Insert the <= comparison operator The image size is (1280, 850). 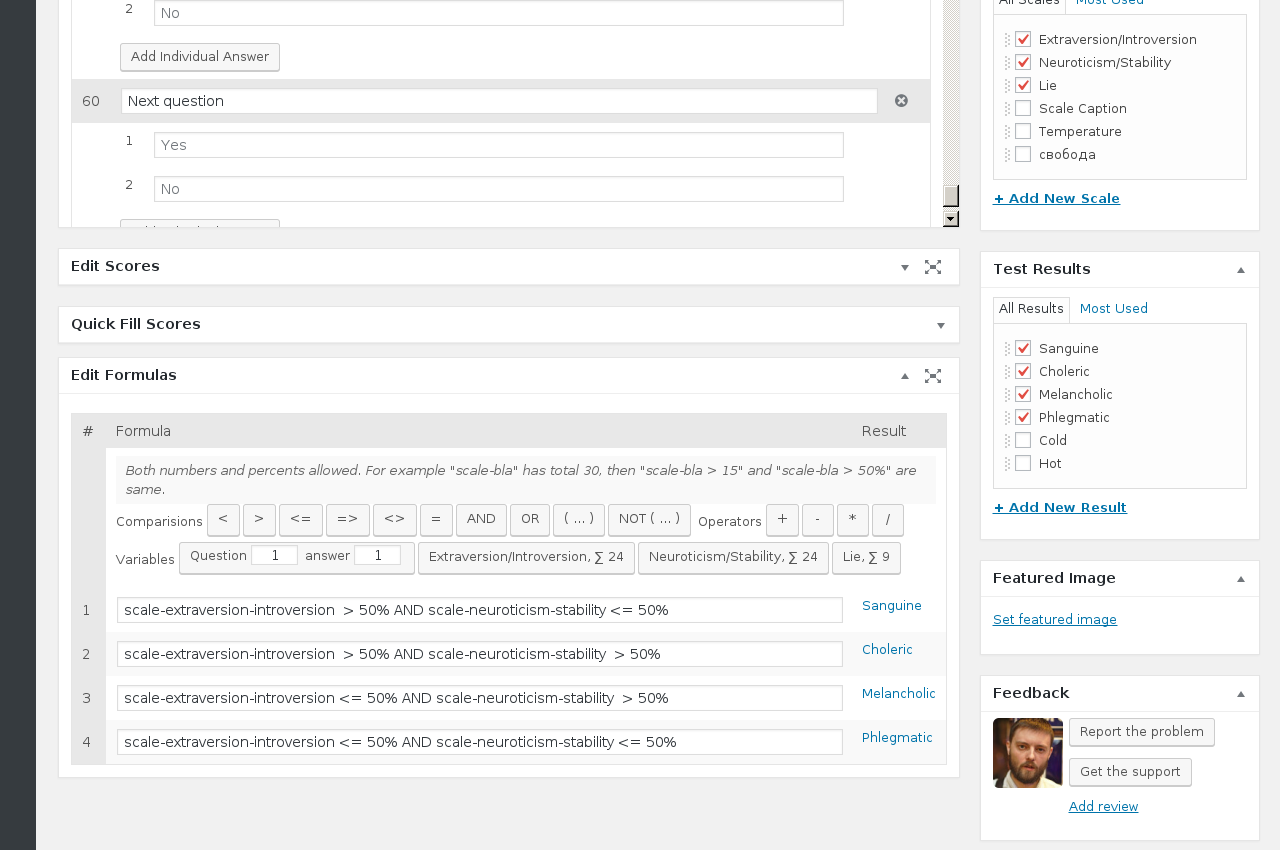pyautogui.click(x=301, y=520)
